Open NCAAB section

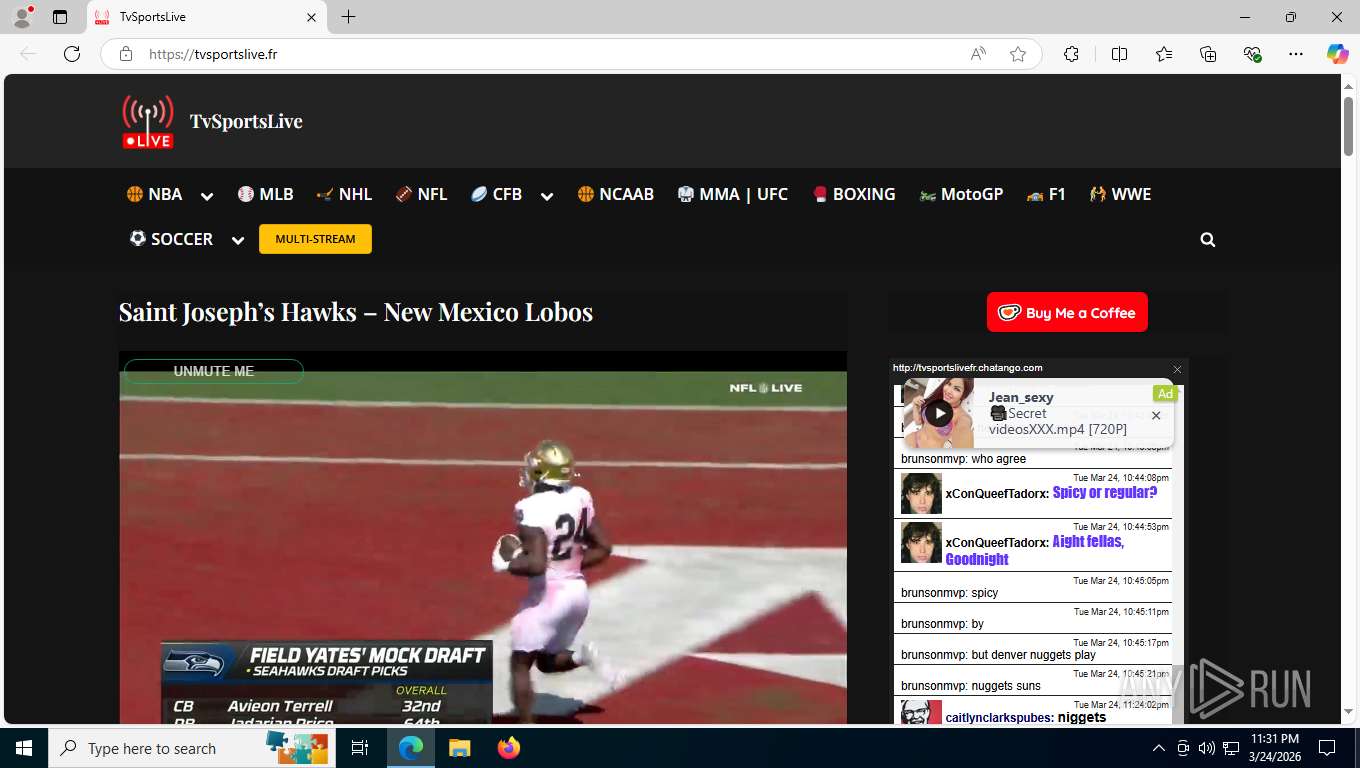(x=615, y=194)
